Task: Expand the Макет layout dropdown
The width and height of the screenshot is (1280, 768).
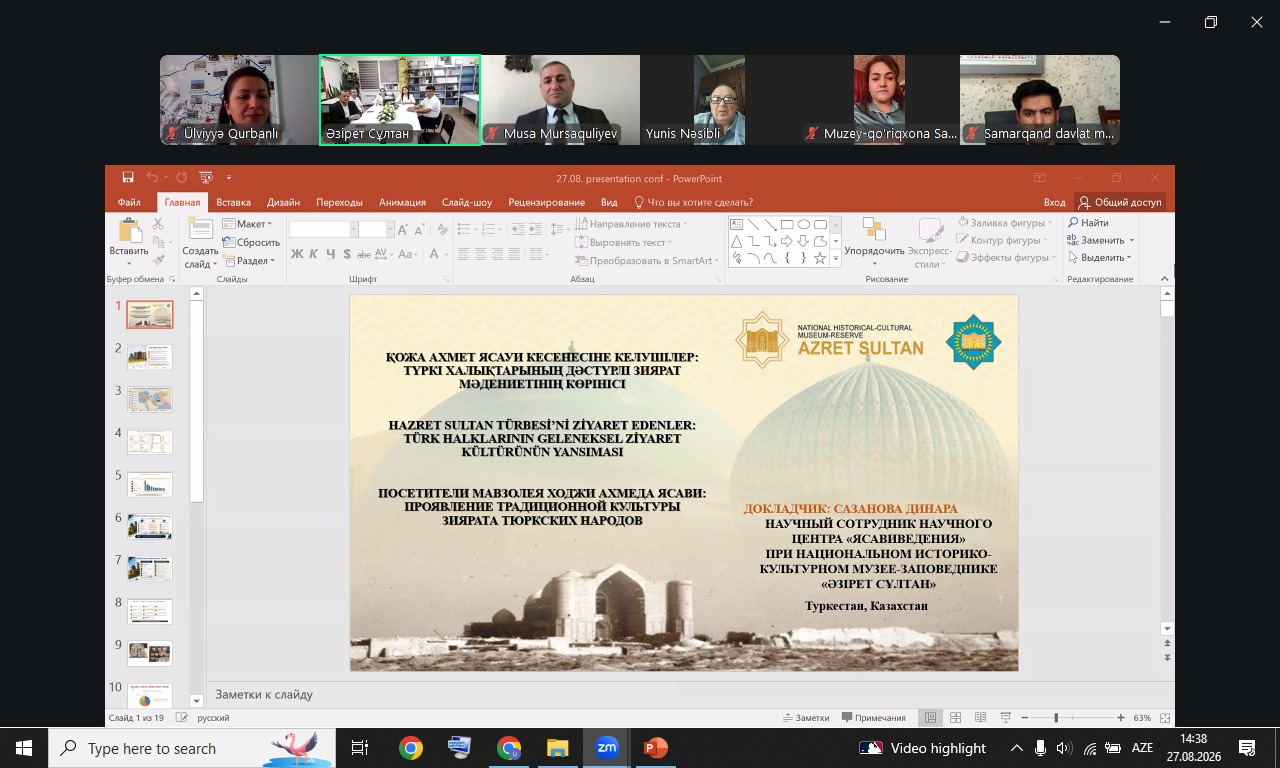Action: point(247,224)
